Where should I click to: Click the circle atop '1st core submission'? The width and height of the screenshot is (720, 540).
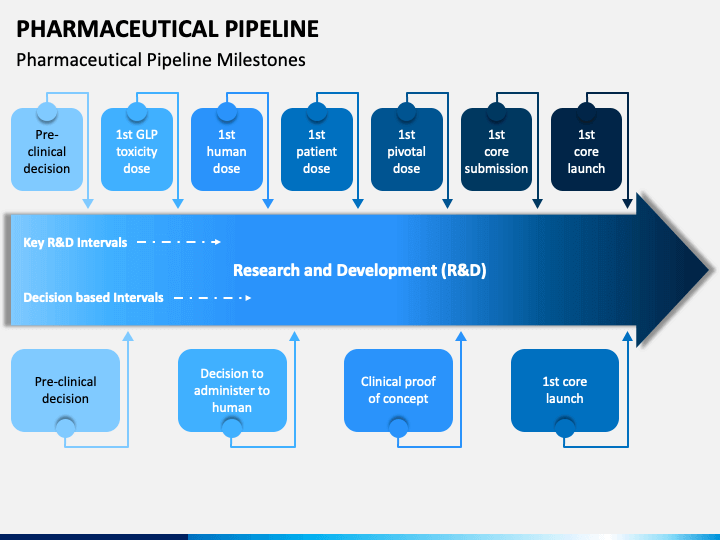tap(496, 111)
